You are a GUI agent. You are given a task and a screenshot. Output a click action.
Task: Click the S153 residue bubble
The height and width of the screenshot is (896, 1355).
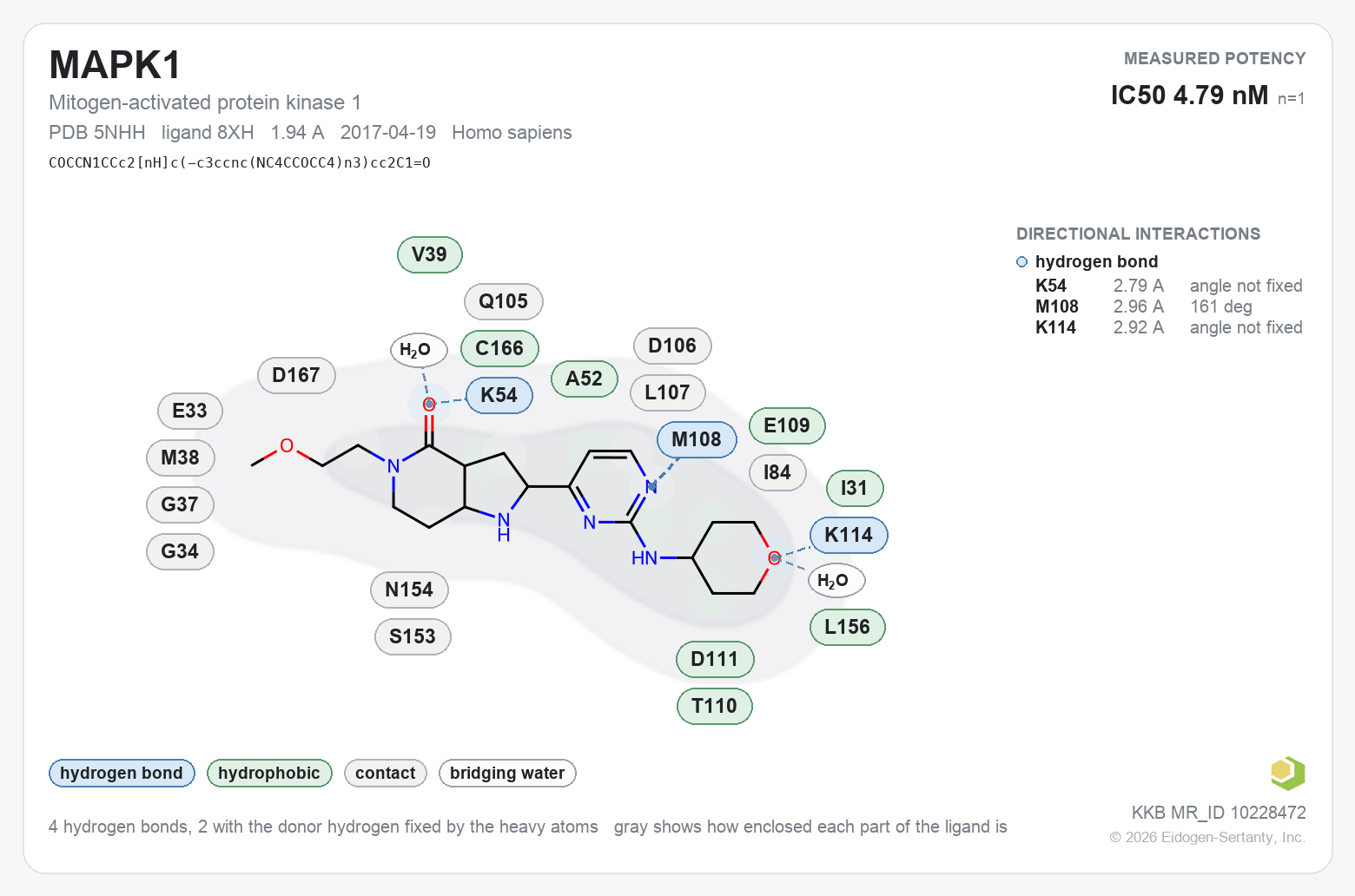tap(413, 637)
